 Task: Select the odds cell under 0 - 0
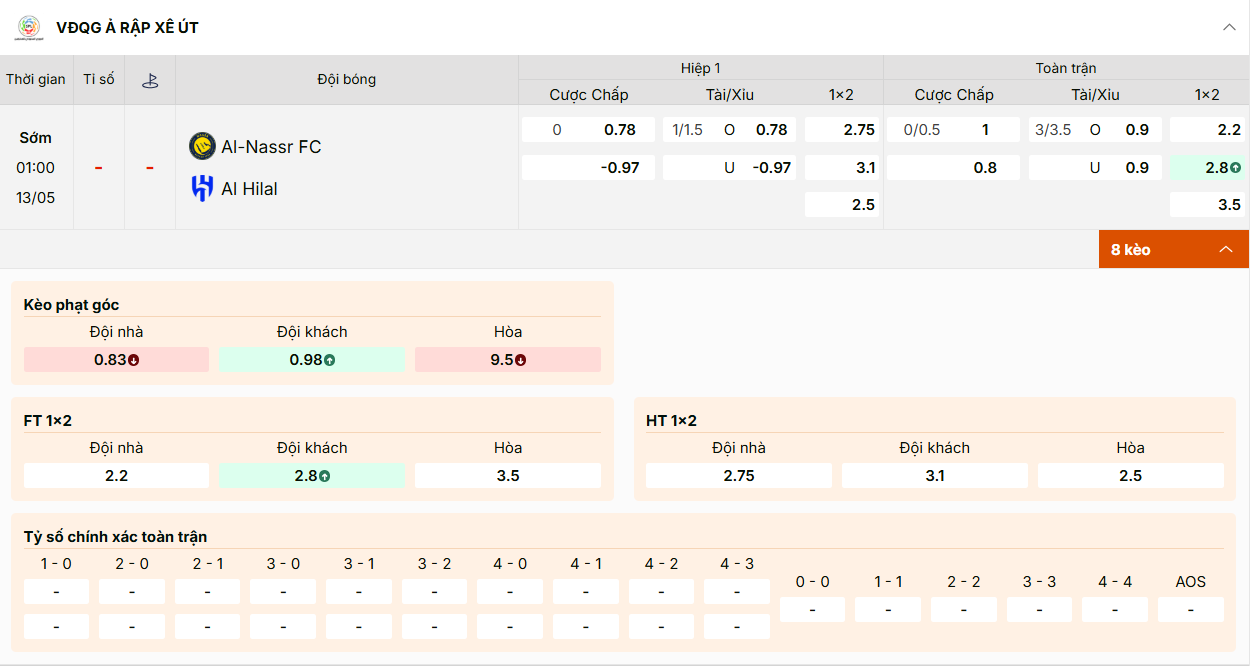(812, 610)
